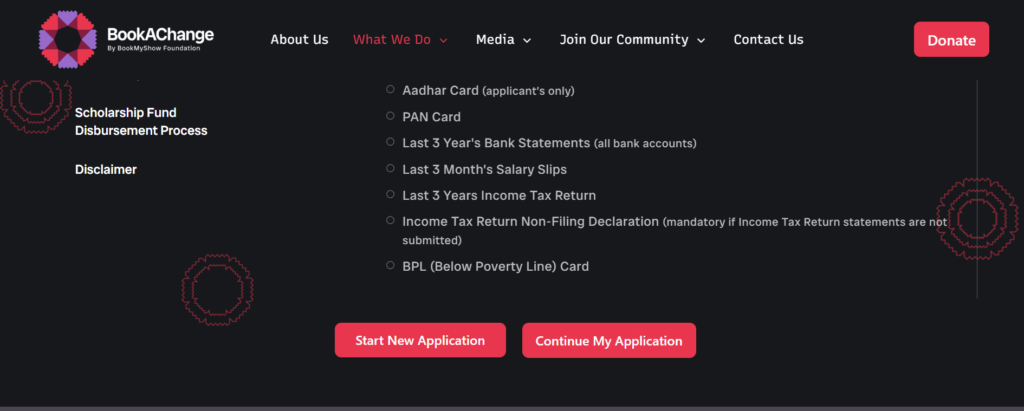Click bullet for Last 3 Month's Salary Slips
Viewport: 1024px width, 411px height.
[x=390, y=168]
